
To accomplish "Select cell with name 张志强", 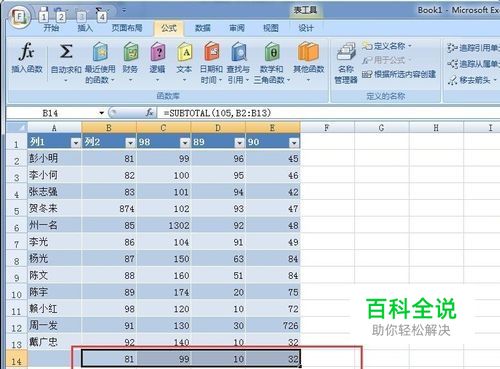I will (x=54, y=191).
